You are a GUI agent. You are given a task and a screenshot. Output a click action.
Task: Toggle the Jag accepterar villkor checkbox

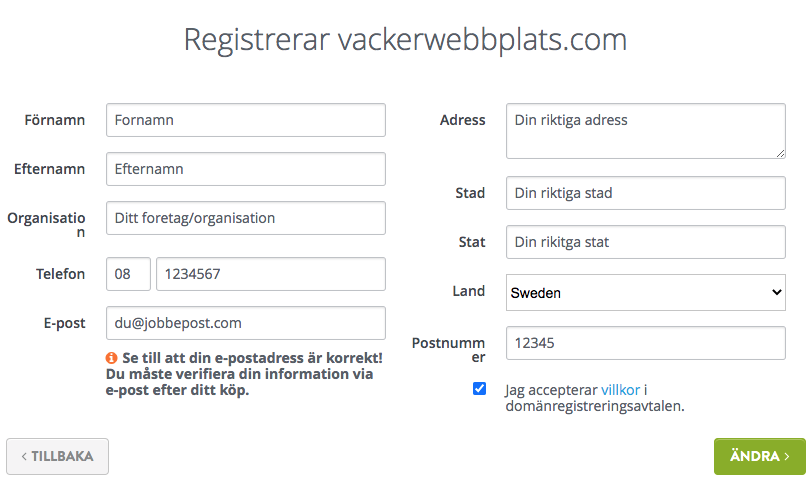[480, 389]
